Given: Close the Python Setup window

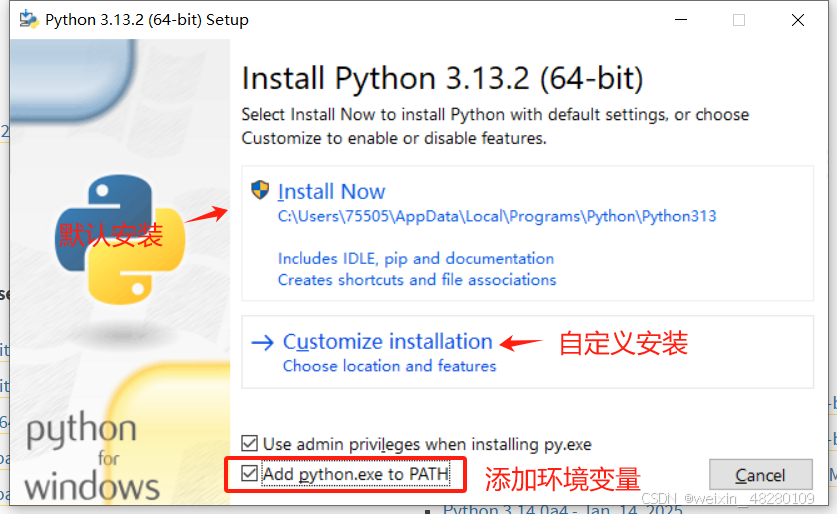Looking at the screenshot, I should (797, 20).
